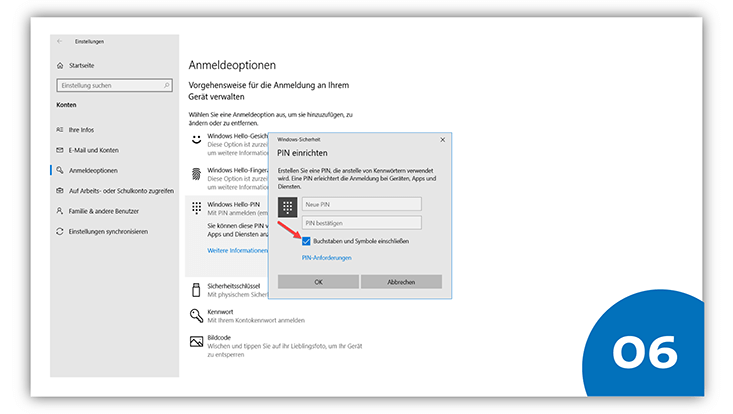The width and height of the screenshot is (733, 414).
Task: Click the Bildcode picture icon
Action: tap(196, 342)
